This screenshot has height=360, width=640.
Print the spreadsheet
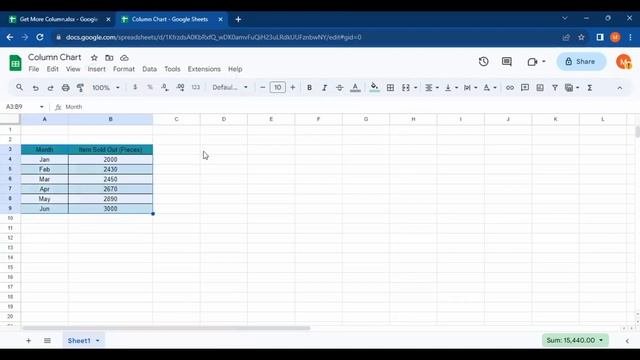(x=65, y=88)
